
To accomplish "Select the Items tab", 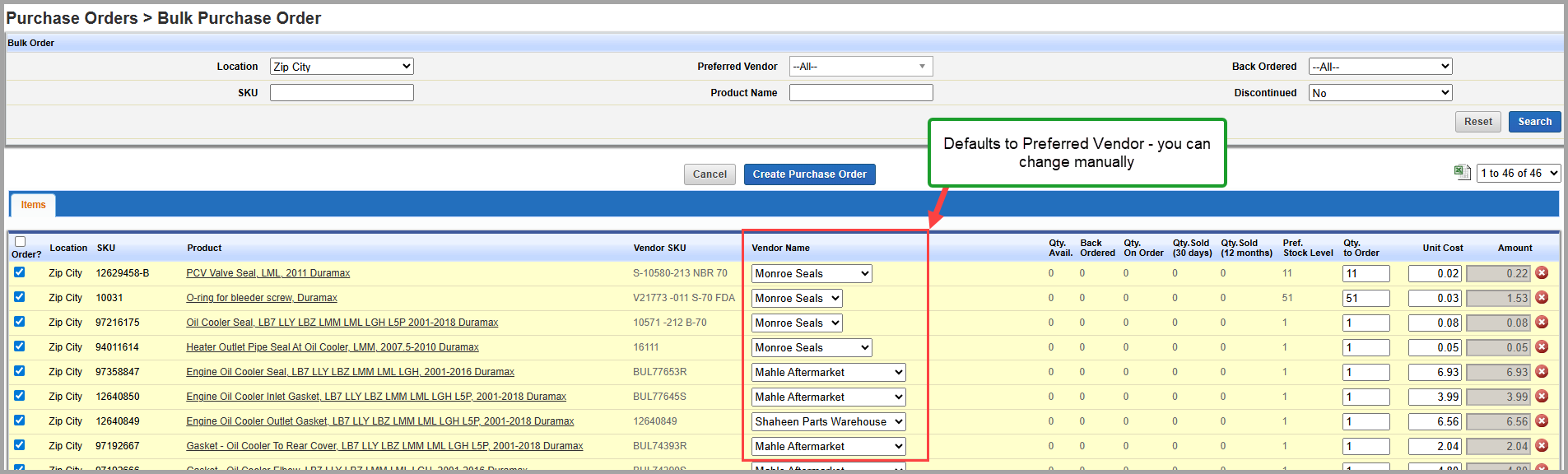I will click(x=33, y=205).
